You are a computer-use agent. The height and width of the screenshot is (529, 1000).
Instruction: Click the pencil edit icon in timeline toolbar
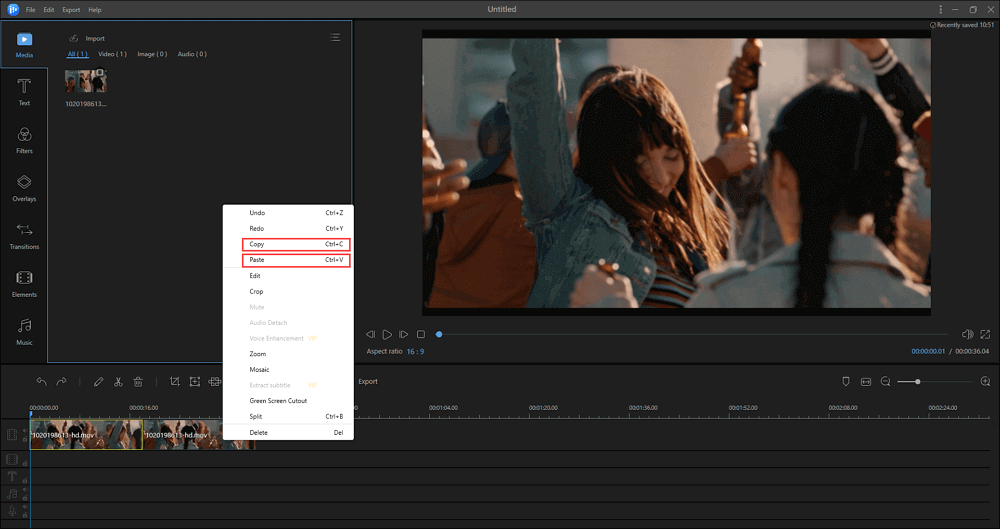click(98, 382)
